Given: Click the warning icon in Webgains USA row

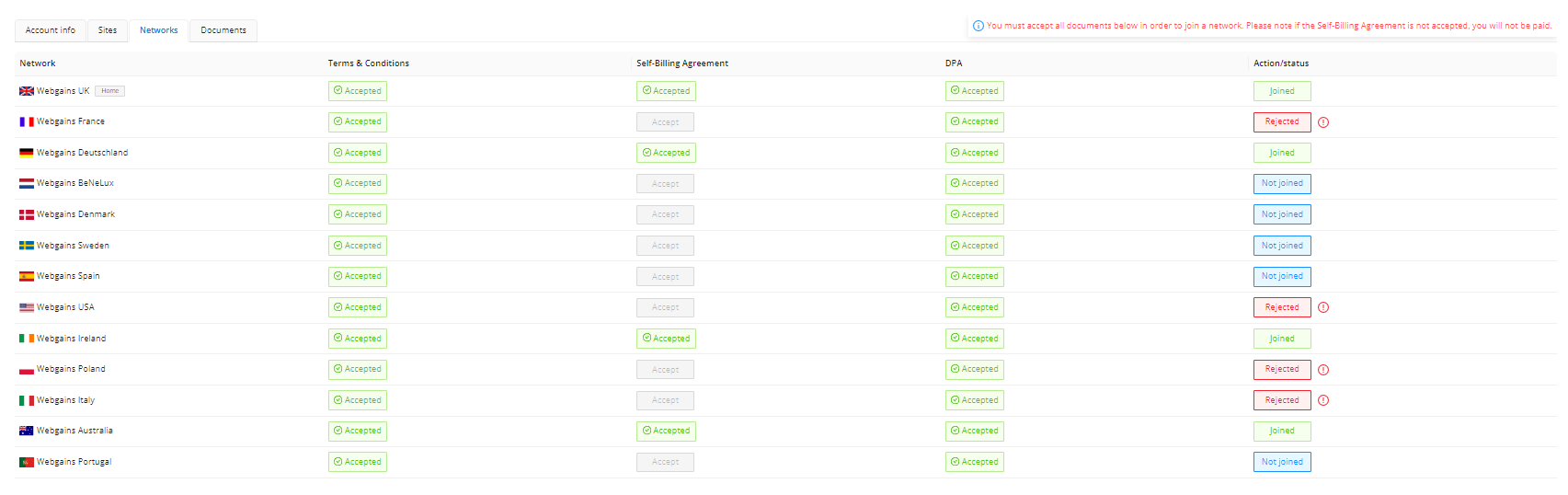Looking at the screenshot, I should click(x=1323, y=307).
